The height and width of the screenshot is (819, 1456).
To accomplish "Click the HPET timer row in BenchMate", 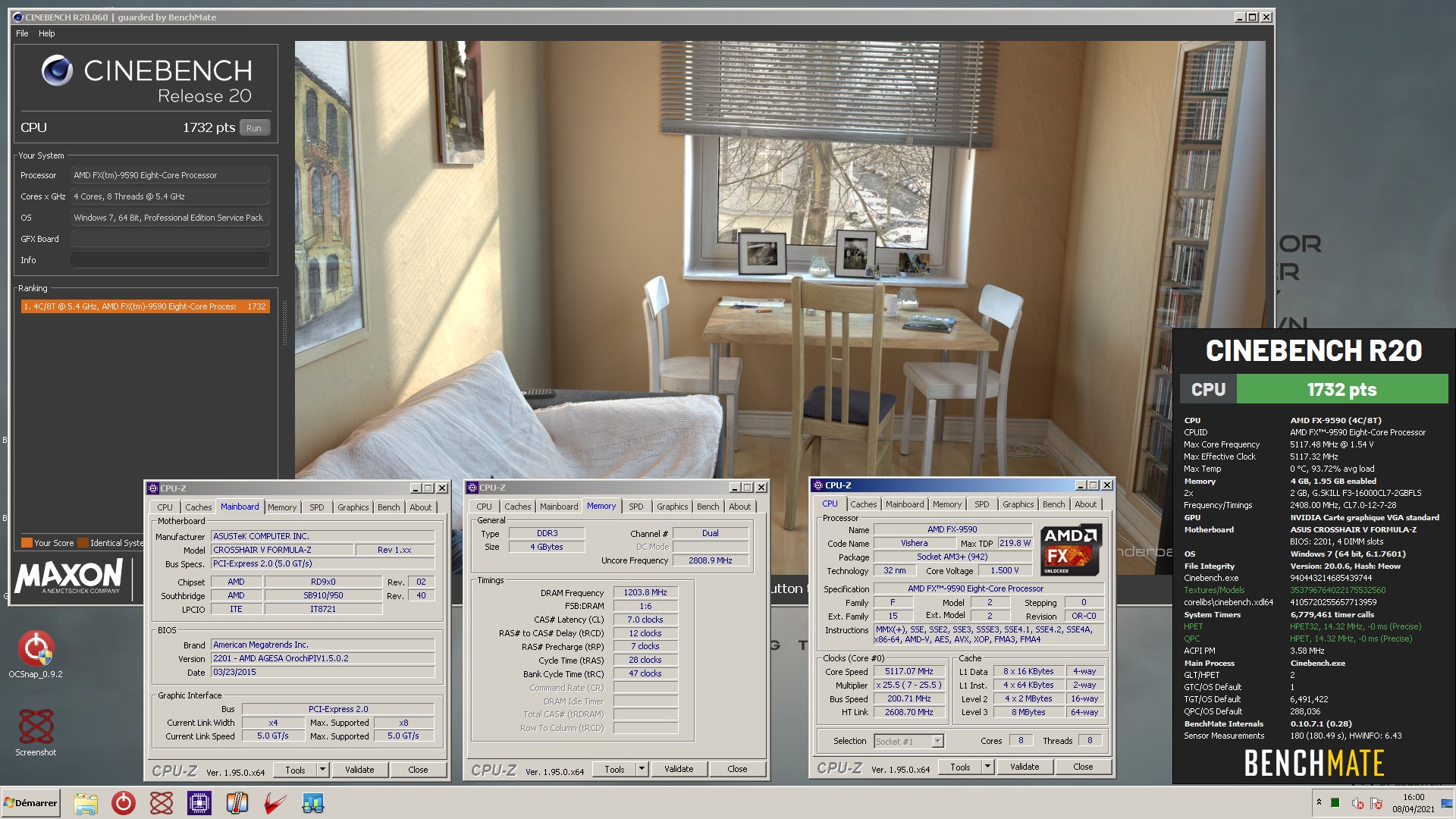I will click(1302, 626).
